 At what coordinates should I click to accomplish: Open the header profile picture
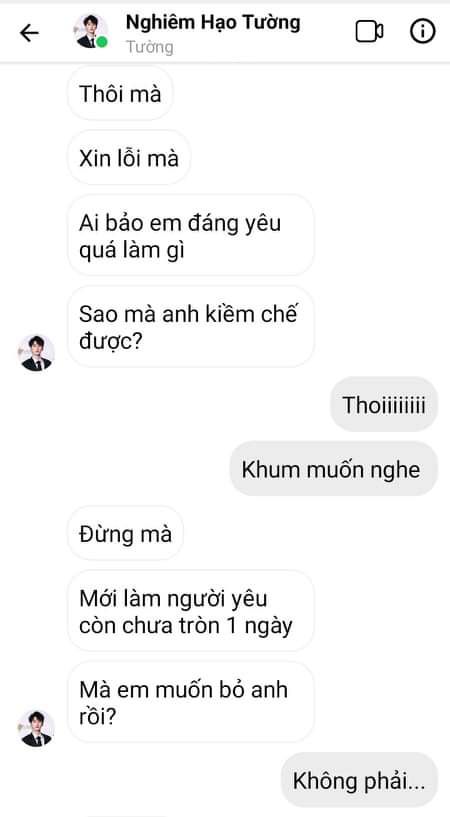tap(91, 32)
